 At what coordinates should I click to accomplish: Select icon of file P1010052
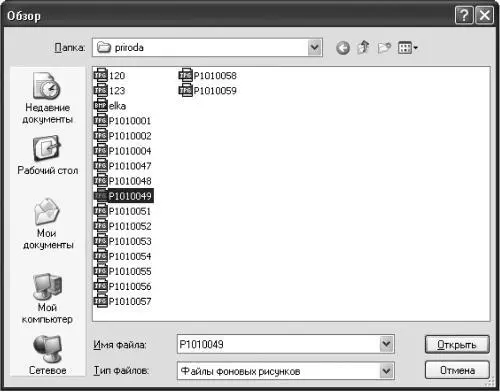[x=101, y=226]
